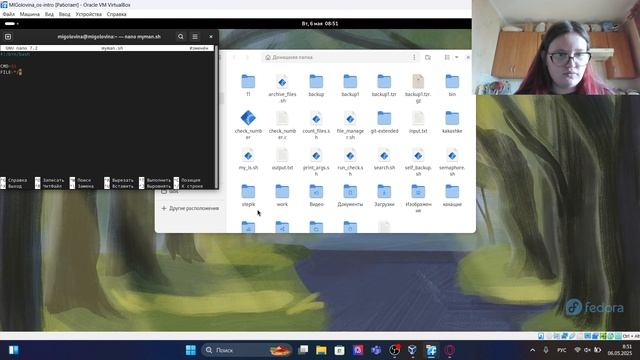Open the Устройства menu in VirtualBox

coord(89,14)
